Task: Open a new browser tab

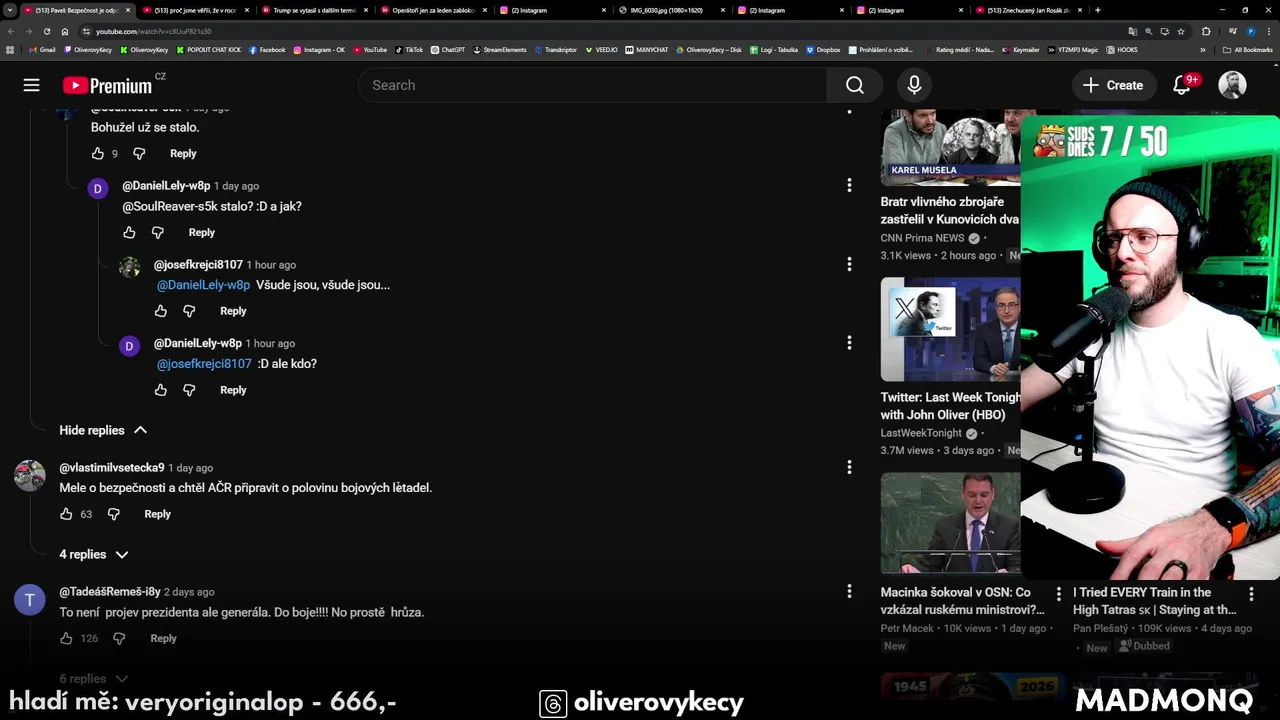Action: click(1098, 10)
